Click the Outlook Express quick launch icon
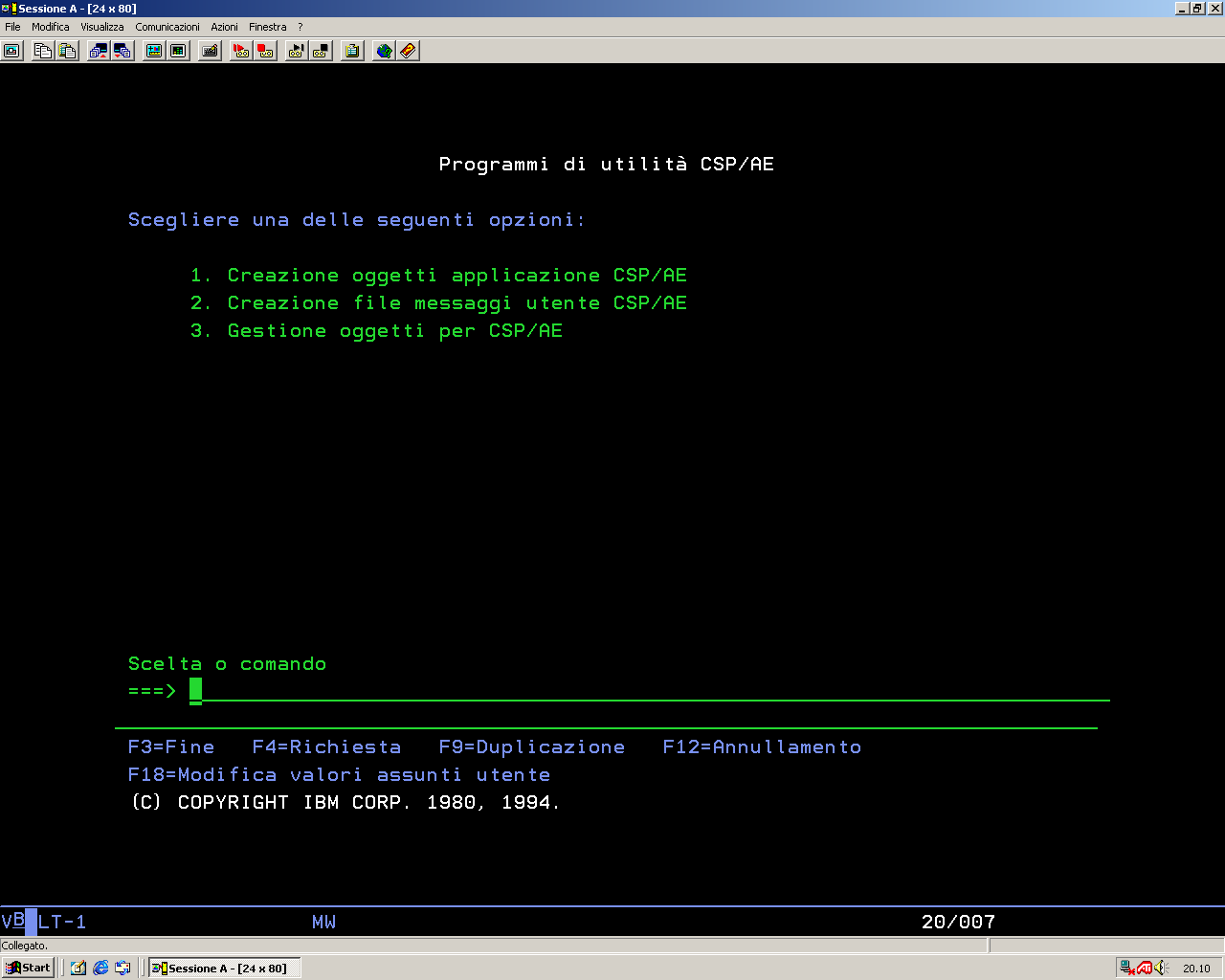Image resolution: width=1225 pixels, height=980 pixels. [122, 968]
